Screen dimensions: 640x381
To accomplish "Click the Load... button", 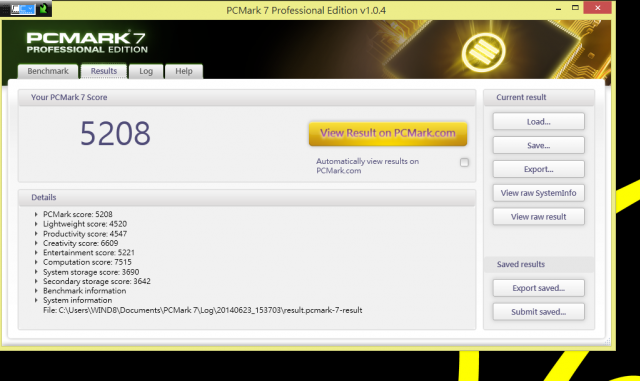I will pos(538,122).
